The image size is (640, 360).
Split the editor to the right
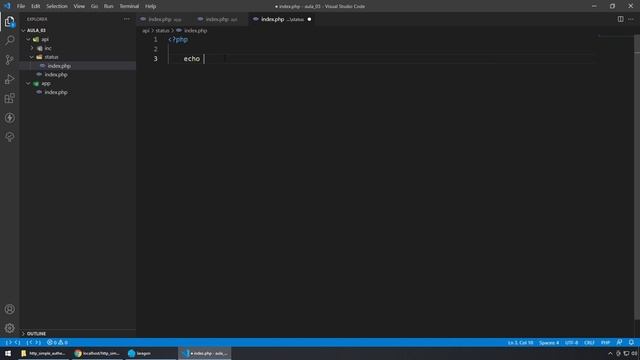tap(620, 19)
